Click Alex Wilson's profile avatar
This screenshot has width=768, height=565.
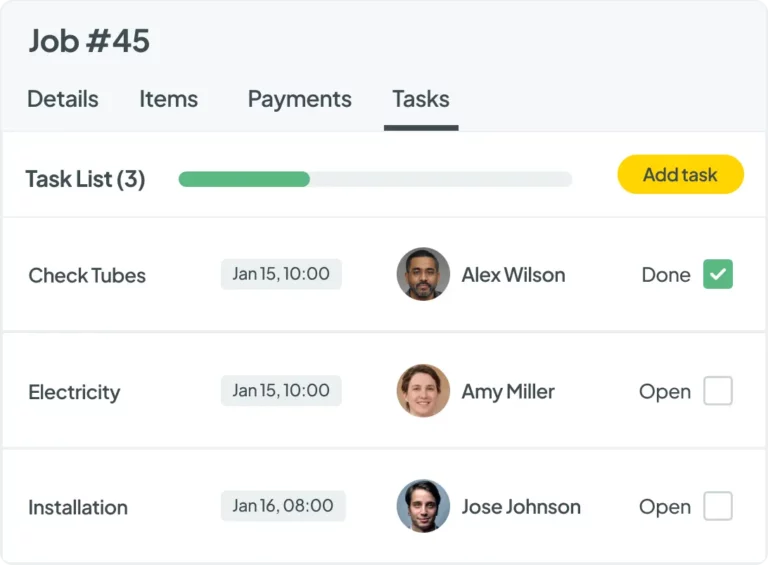click(x=423, y=274)
